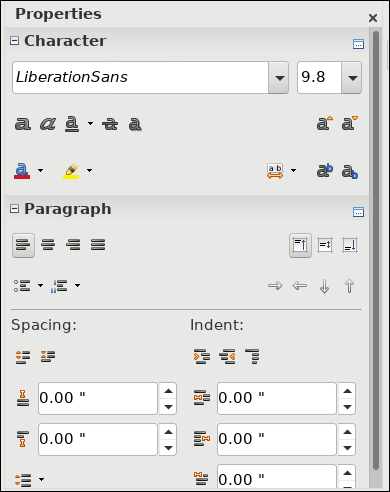Open underline style dropdown arrow

(x=90, y=124)
